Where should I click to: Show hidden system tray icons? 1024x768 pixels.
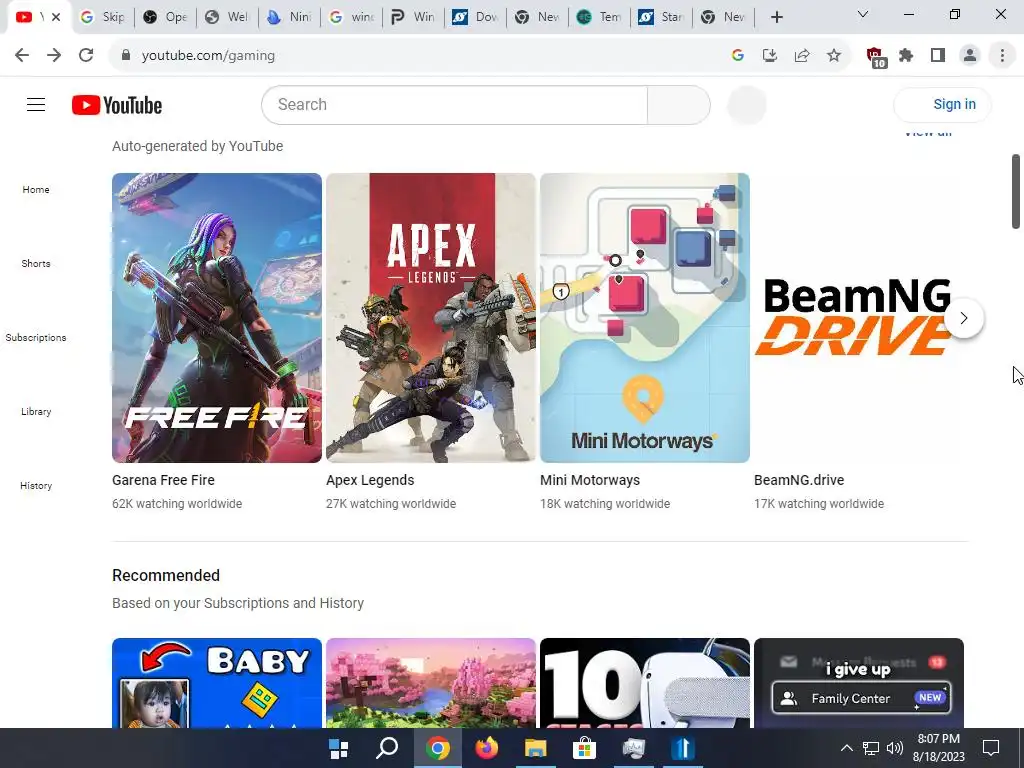pos(846,748)
